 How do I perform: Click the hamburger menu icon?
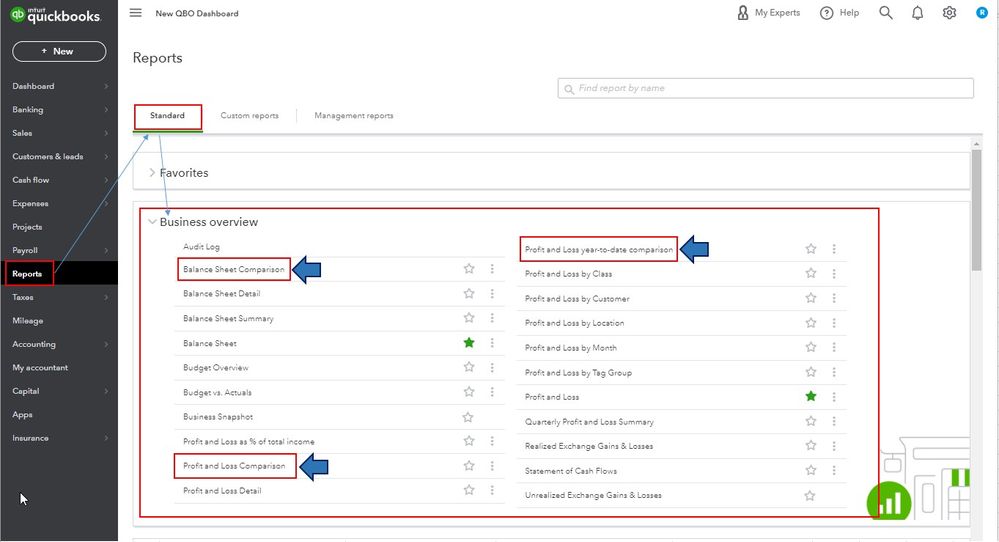coord(136,13)
